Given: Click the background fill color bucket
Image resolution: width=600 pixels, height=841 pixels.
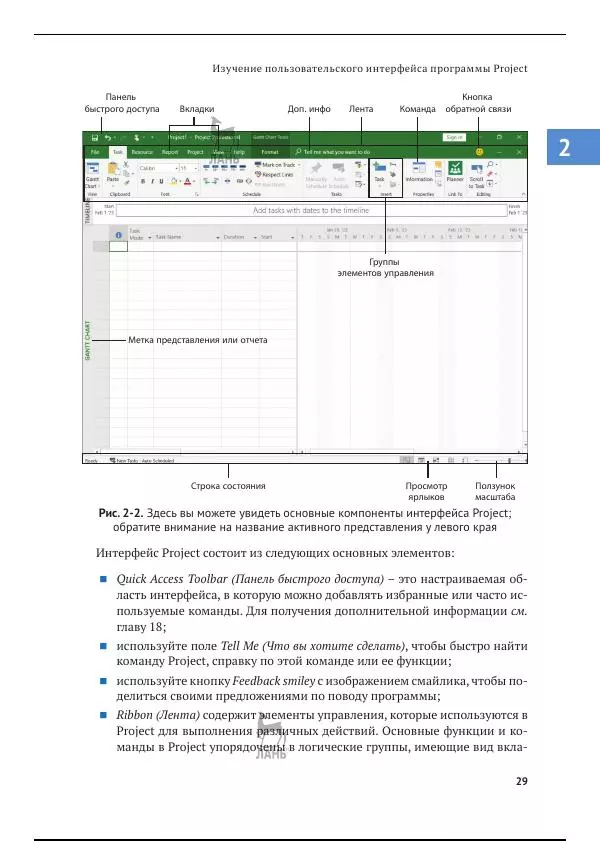Looking at the screenshot, I should click(x=174, y=181).
